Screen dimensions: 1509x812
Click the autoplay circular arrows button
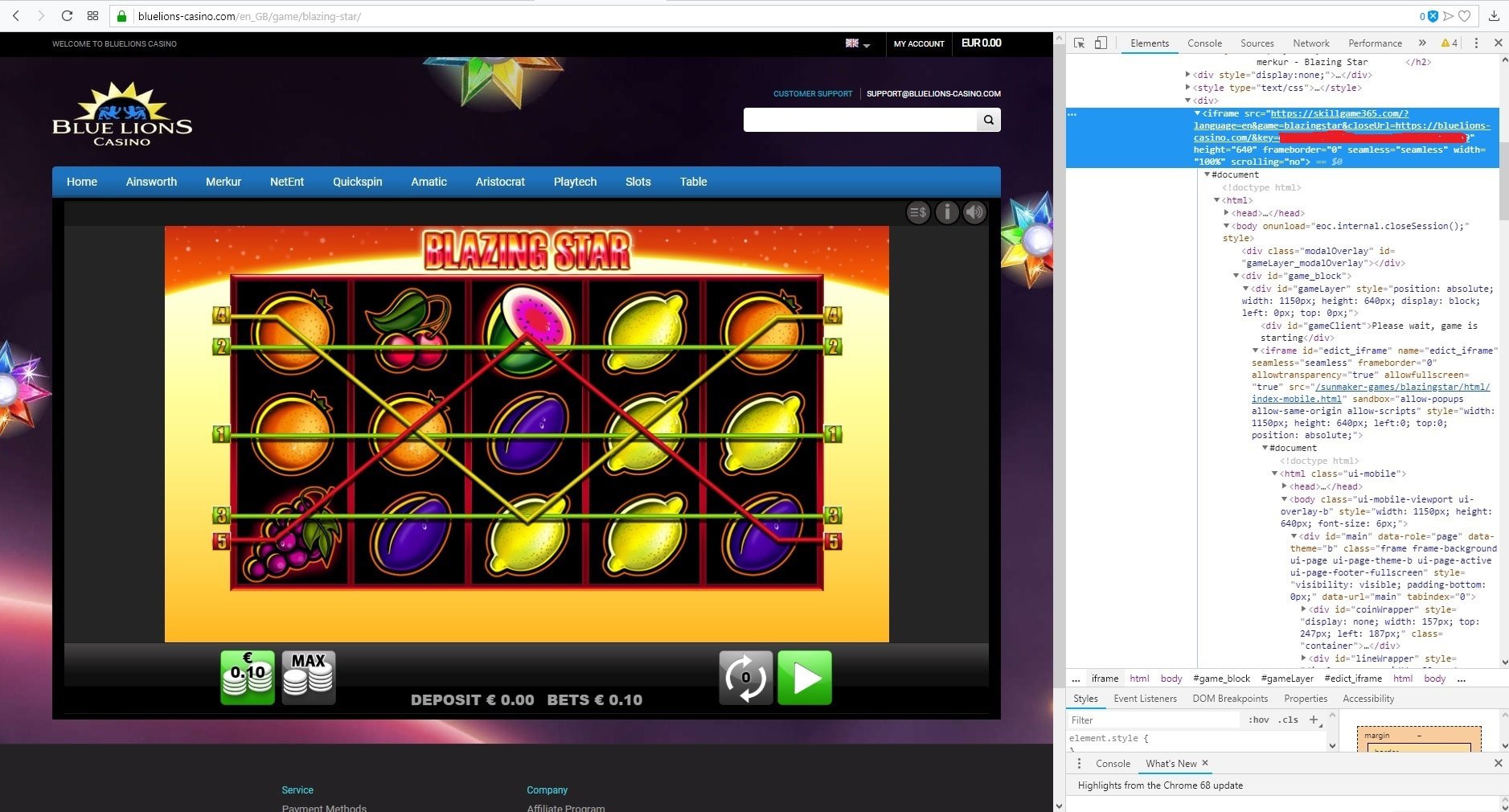(745, 677)
